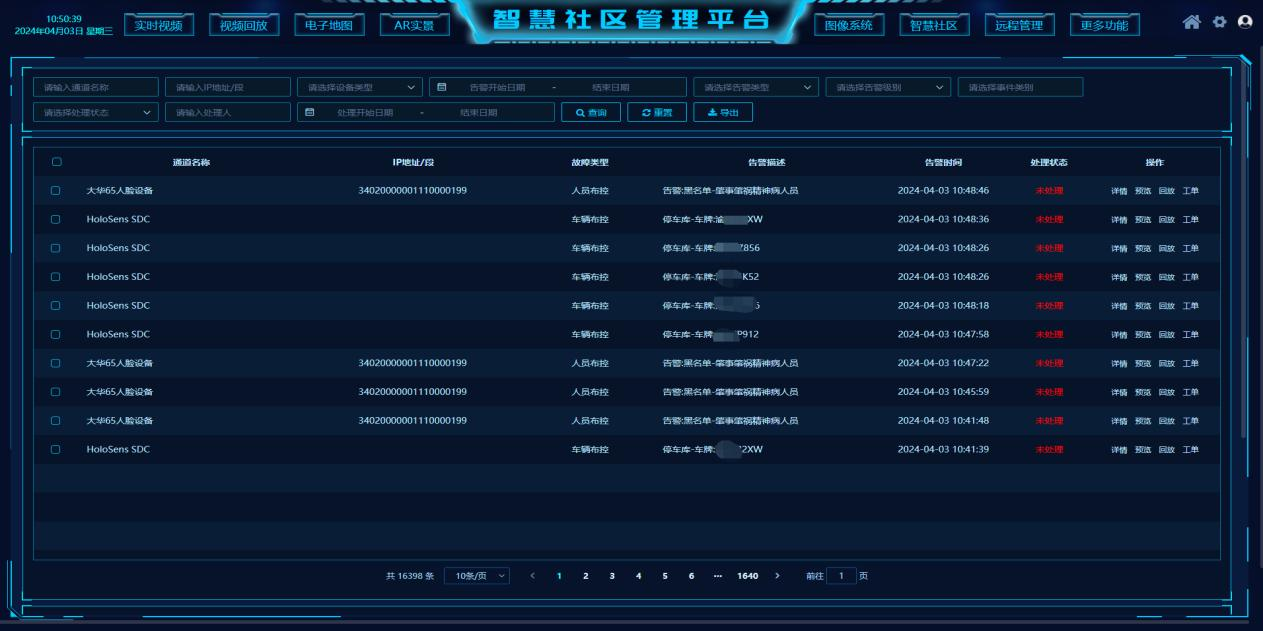Click the alarm 结束日期 date field
This screenshot has height=631, width=1263.
(611, 87)
